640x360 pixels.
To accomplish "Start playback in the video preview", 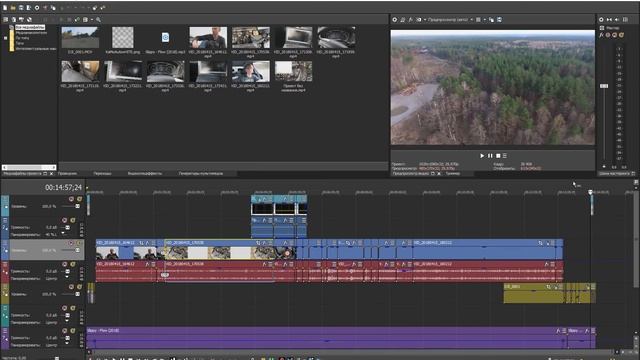I will click(x=482, y=156).
